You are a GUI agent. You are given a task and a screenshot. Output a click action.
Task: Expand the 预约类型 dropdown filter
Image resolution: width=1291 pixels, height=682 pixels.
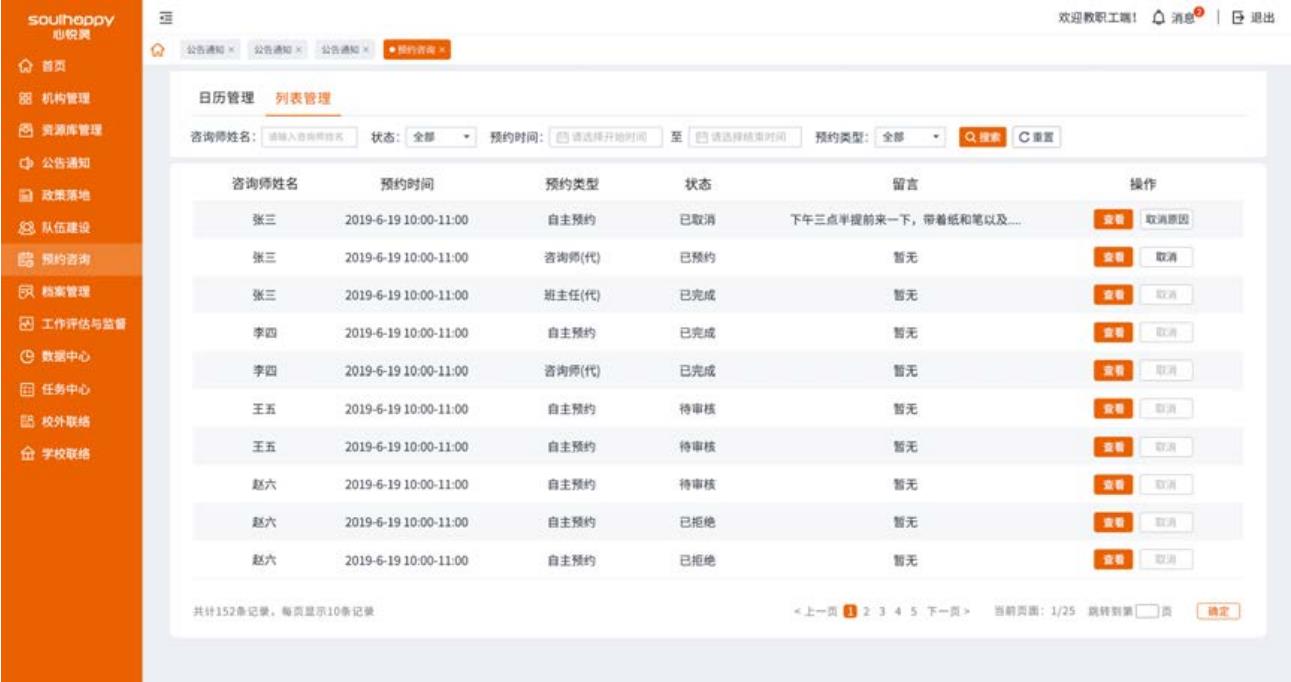coord(910,137)
